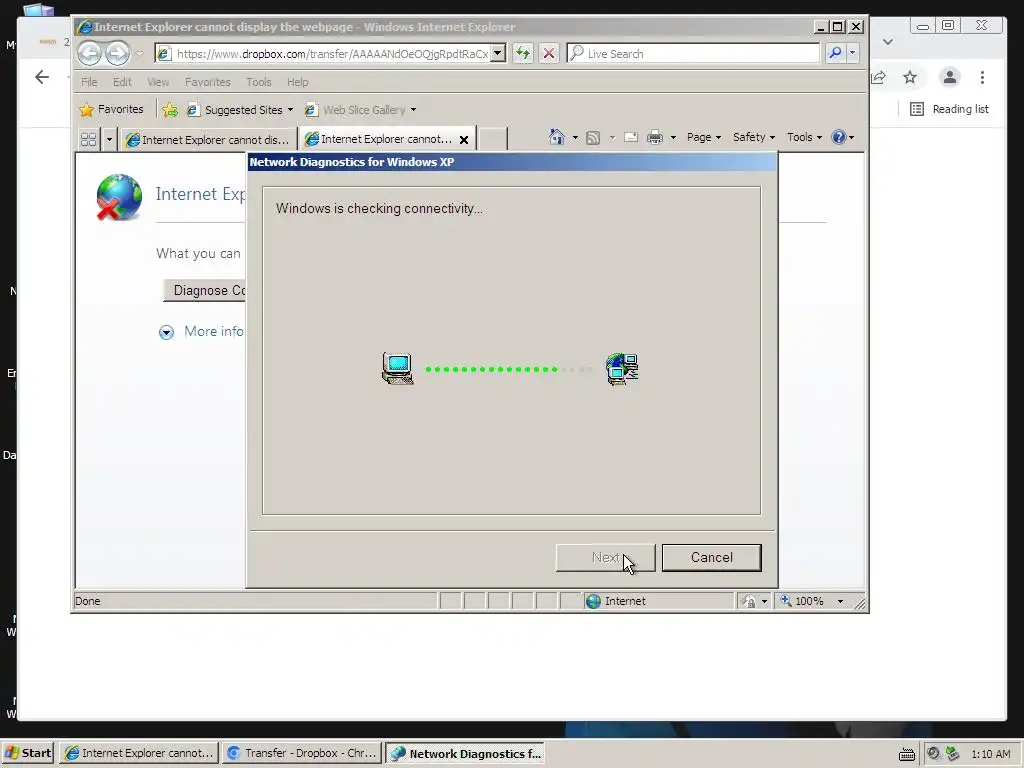
Task: Add to Favorites bar star icon
Action: pyautogui.click(x=170, y=110)
